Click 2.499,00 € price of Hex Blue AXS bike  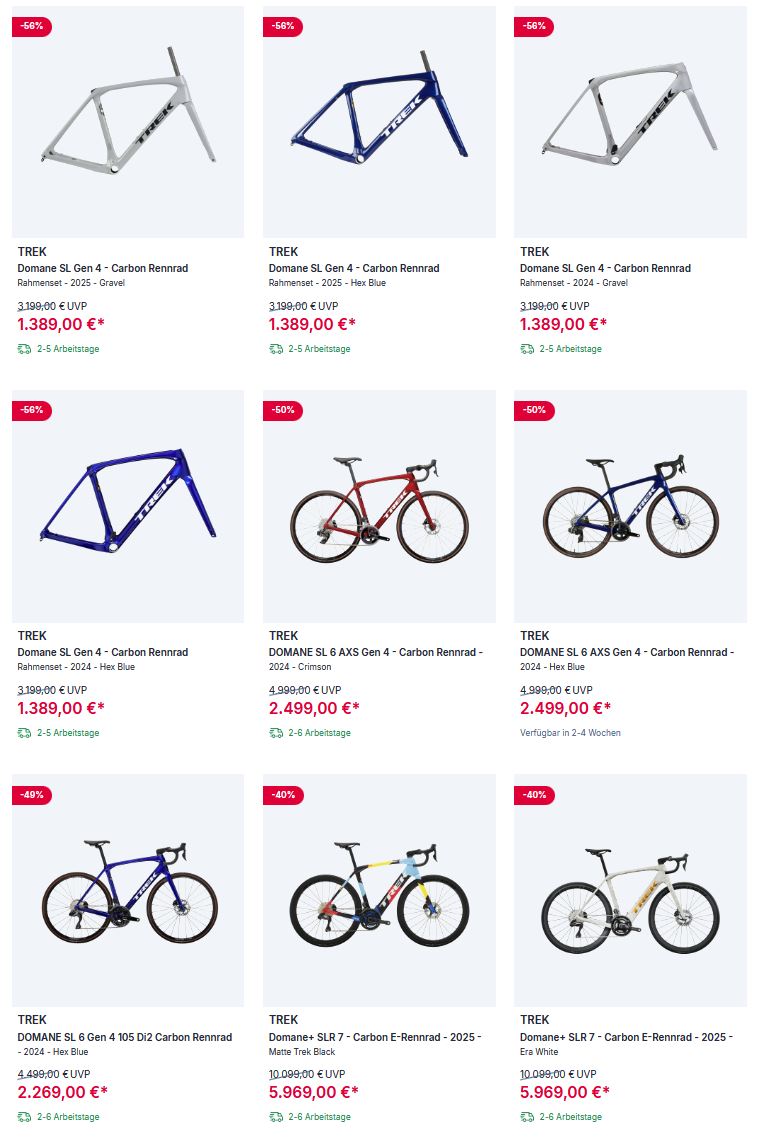[565, 708]
